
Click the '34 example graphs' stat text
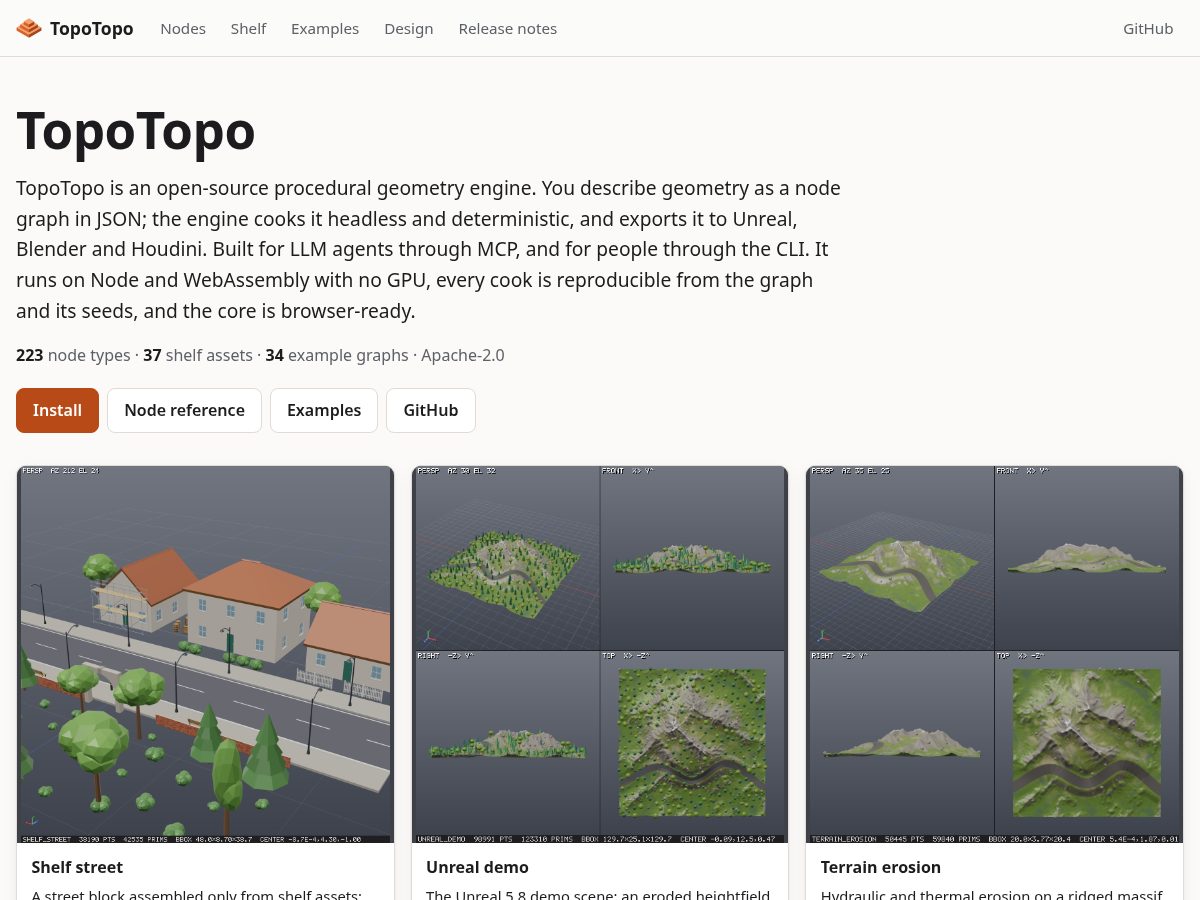(x=337, y=355)
